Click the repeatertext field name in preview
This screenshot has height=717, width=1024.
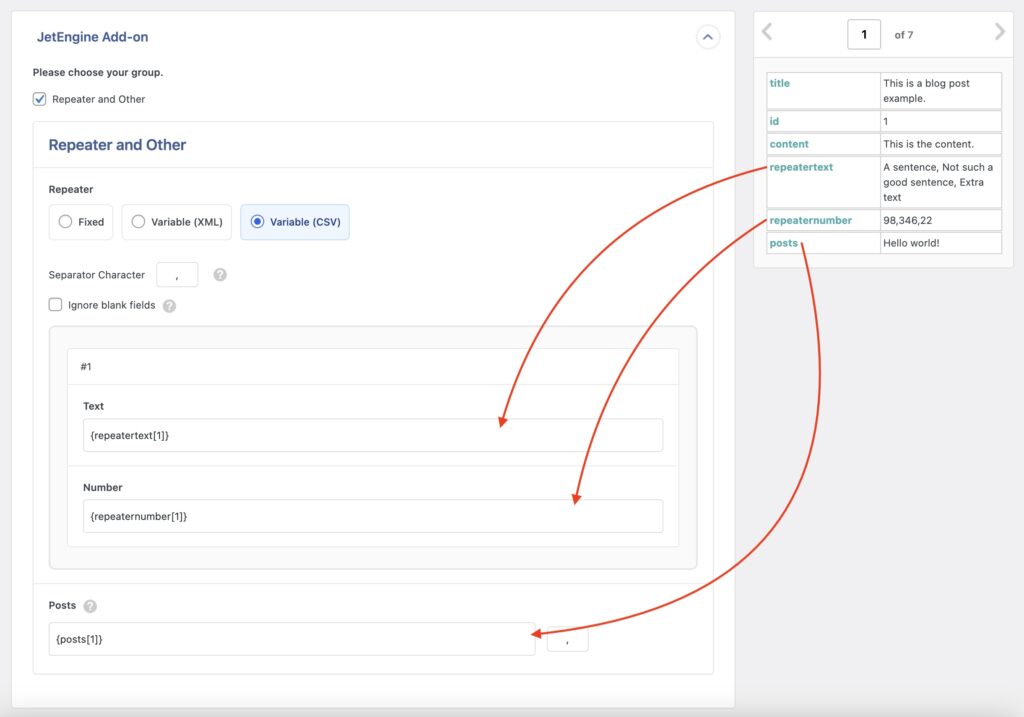click(x=801, y=167)
